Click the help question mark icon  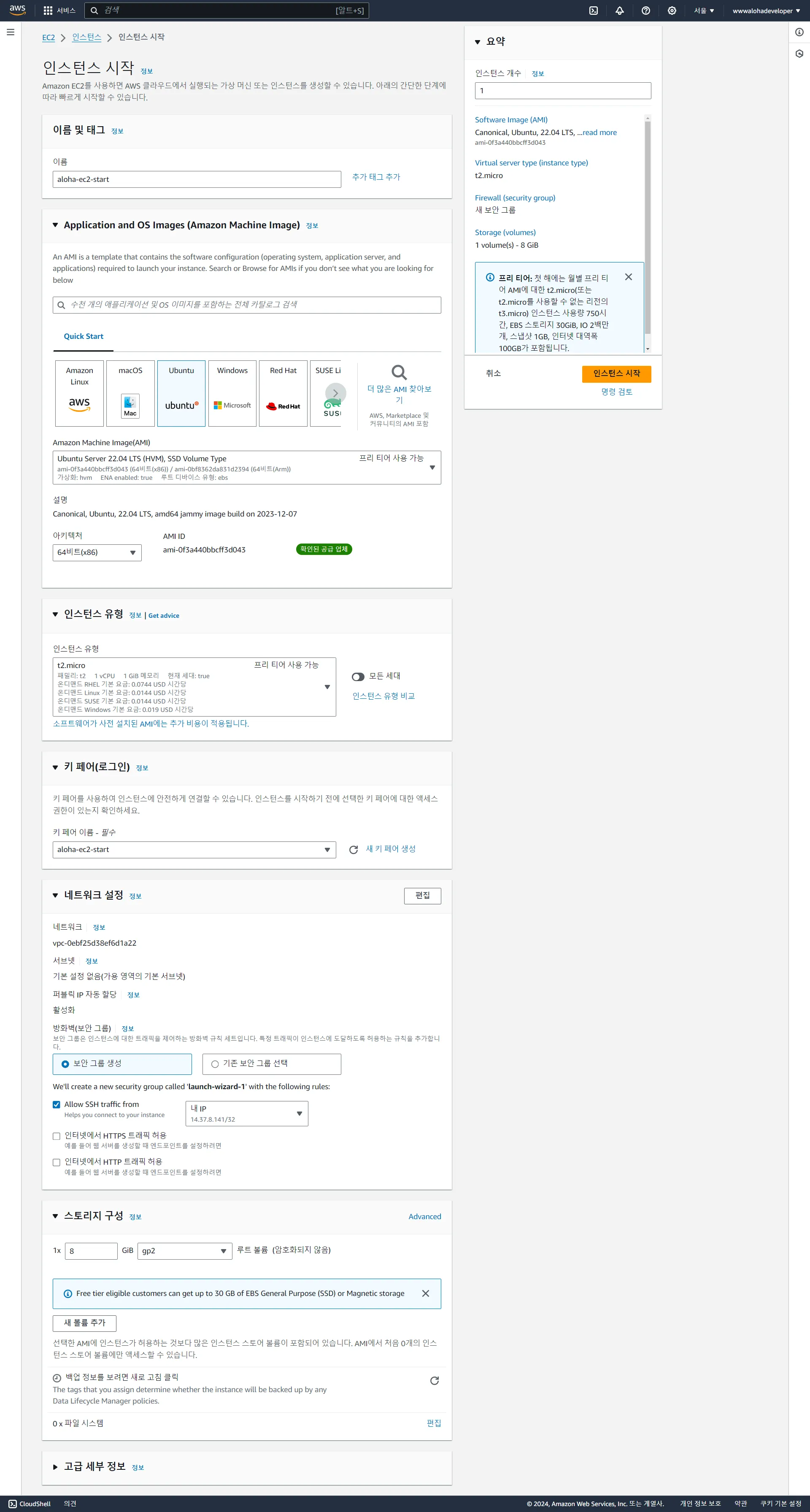pos(645,11)
